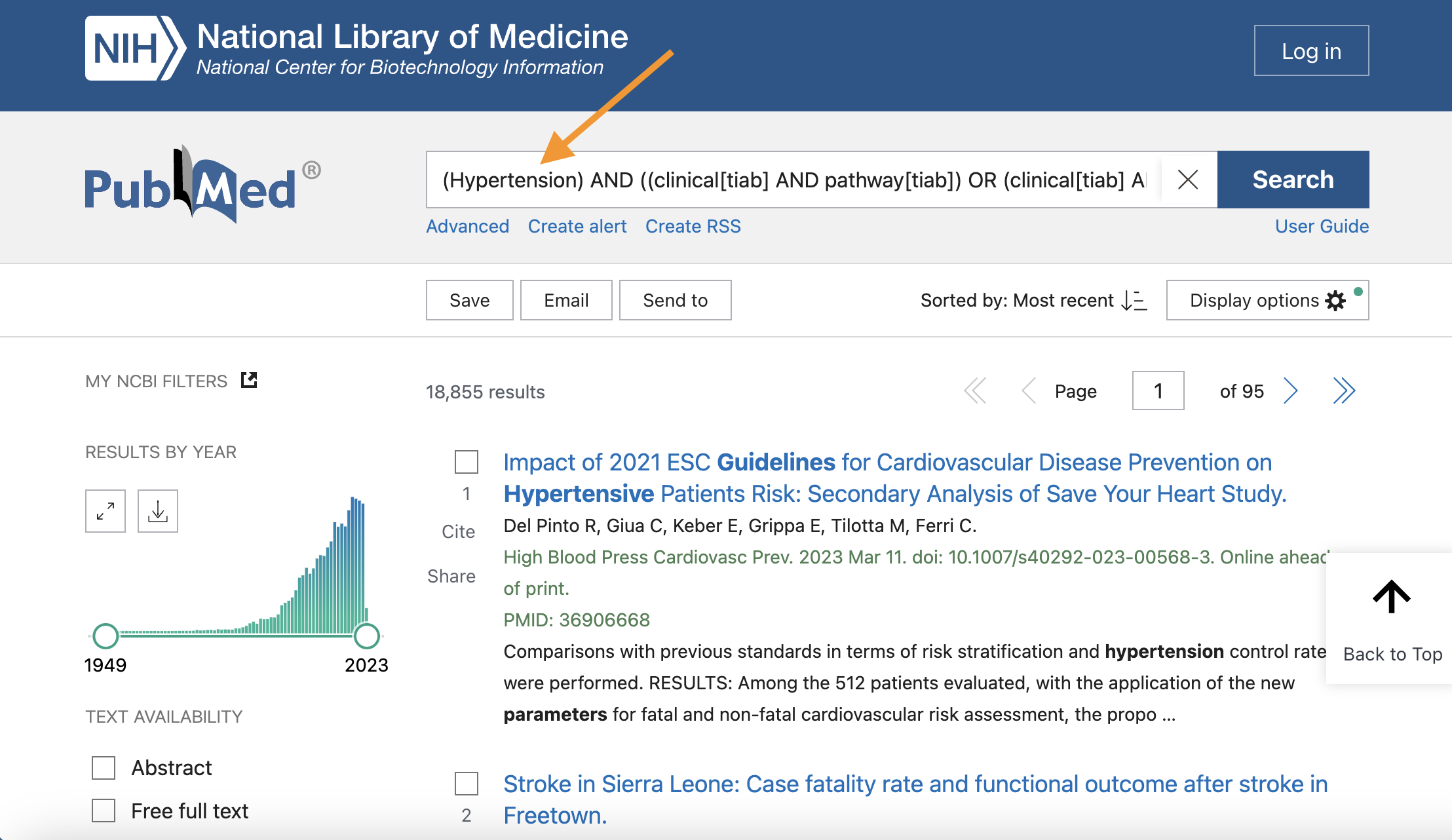Click the page number input field
1452x840 pixels.
tap(1158, 391)
